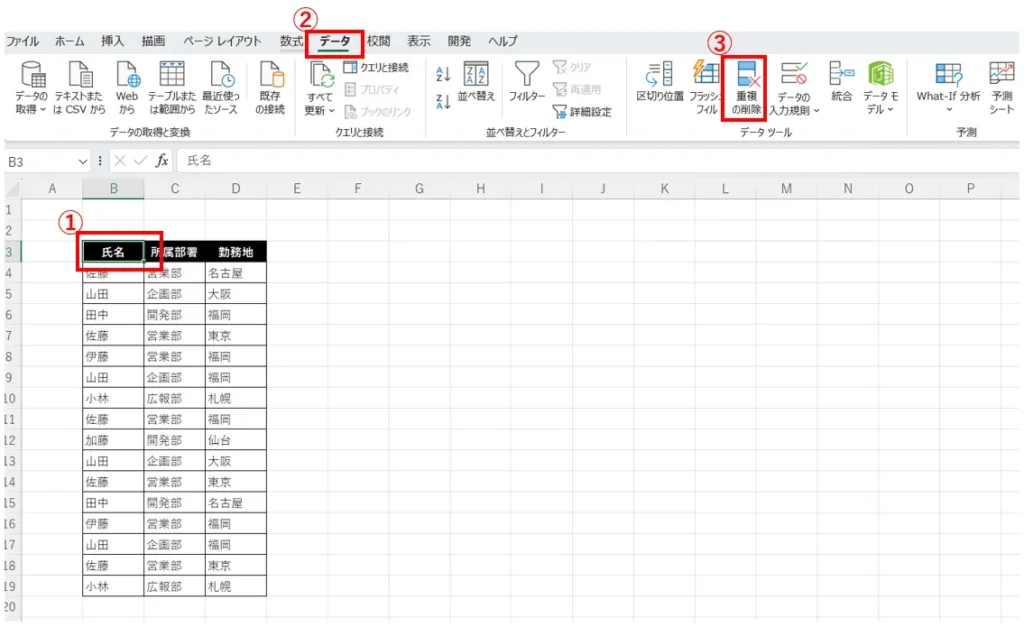
Task: Expand the Name Box dropdown arrow
Action: pos(83,161)
